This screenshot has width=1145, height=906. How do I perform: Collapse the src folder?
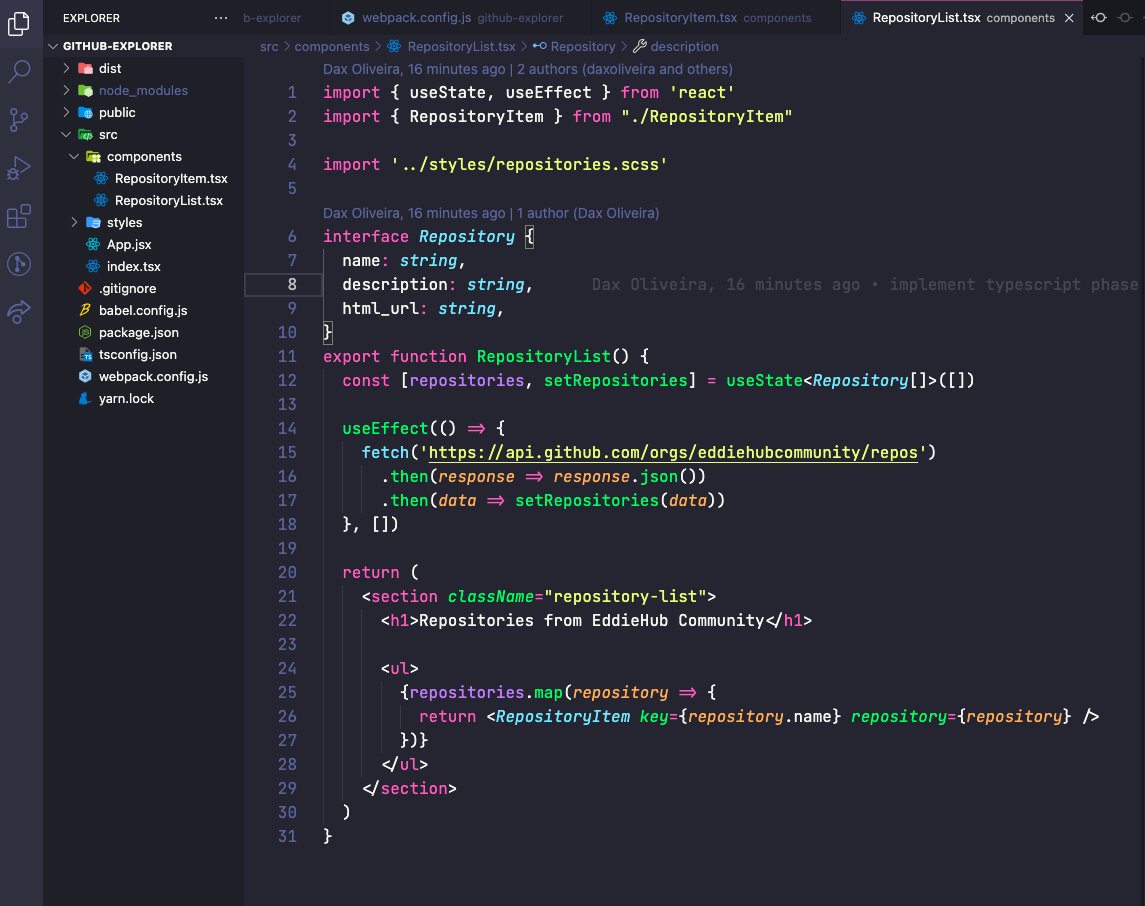click(66, 134)
